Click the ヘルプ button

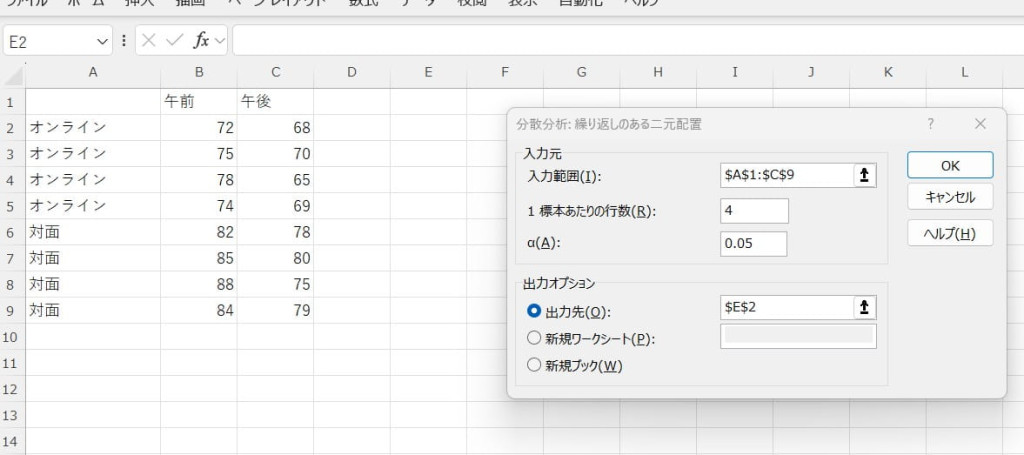(x=949, y=234)
